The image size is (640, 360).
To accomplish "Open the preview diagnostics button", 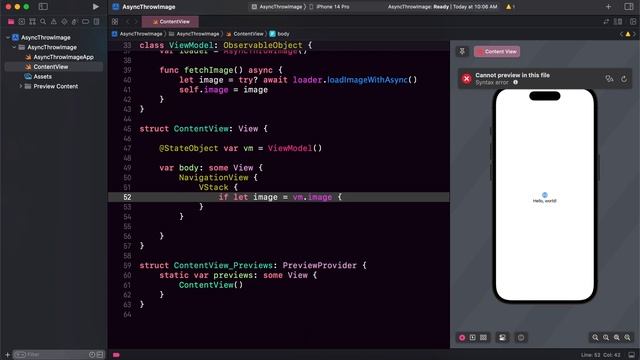I will pyautogui.click(x=609, y=79).
